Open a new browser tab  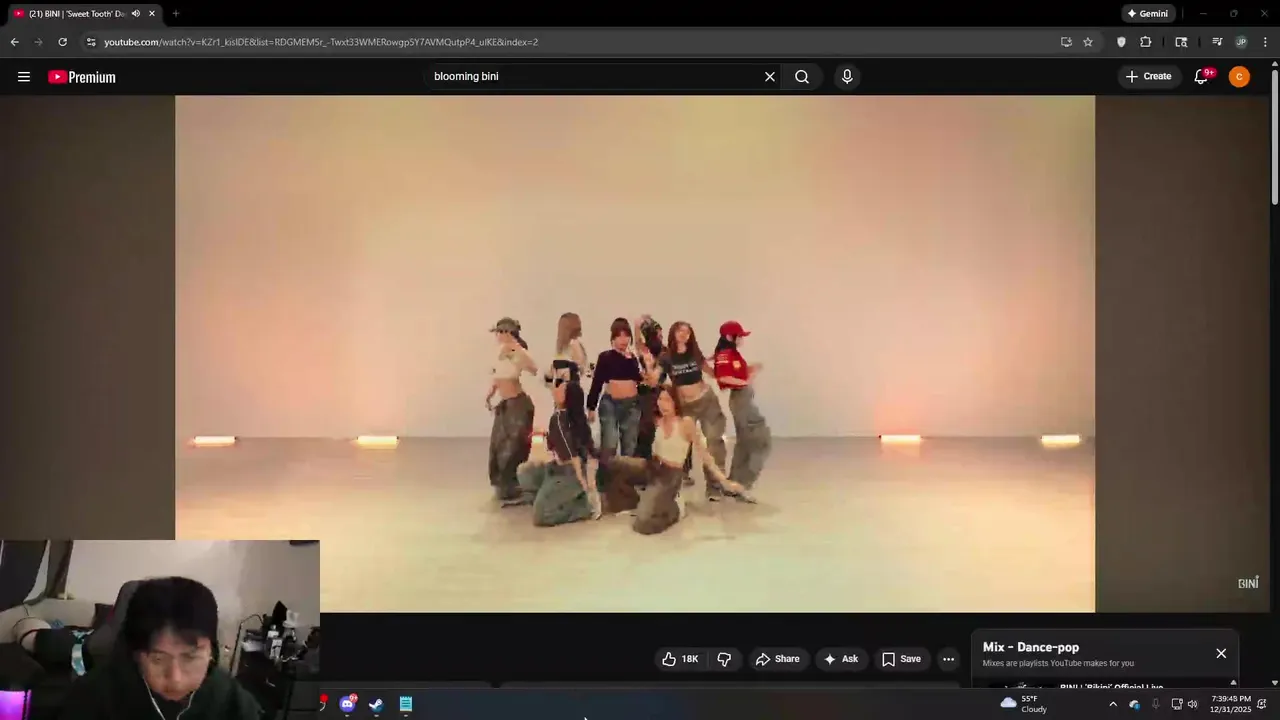tap(176, 14)
